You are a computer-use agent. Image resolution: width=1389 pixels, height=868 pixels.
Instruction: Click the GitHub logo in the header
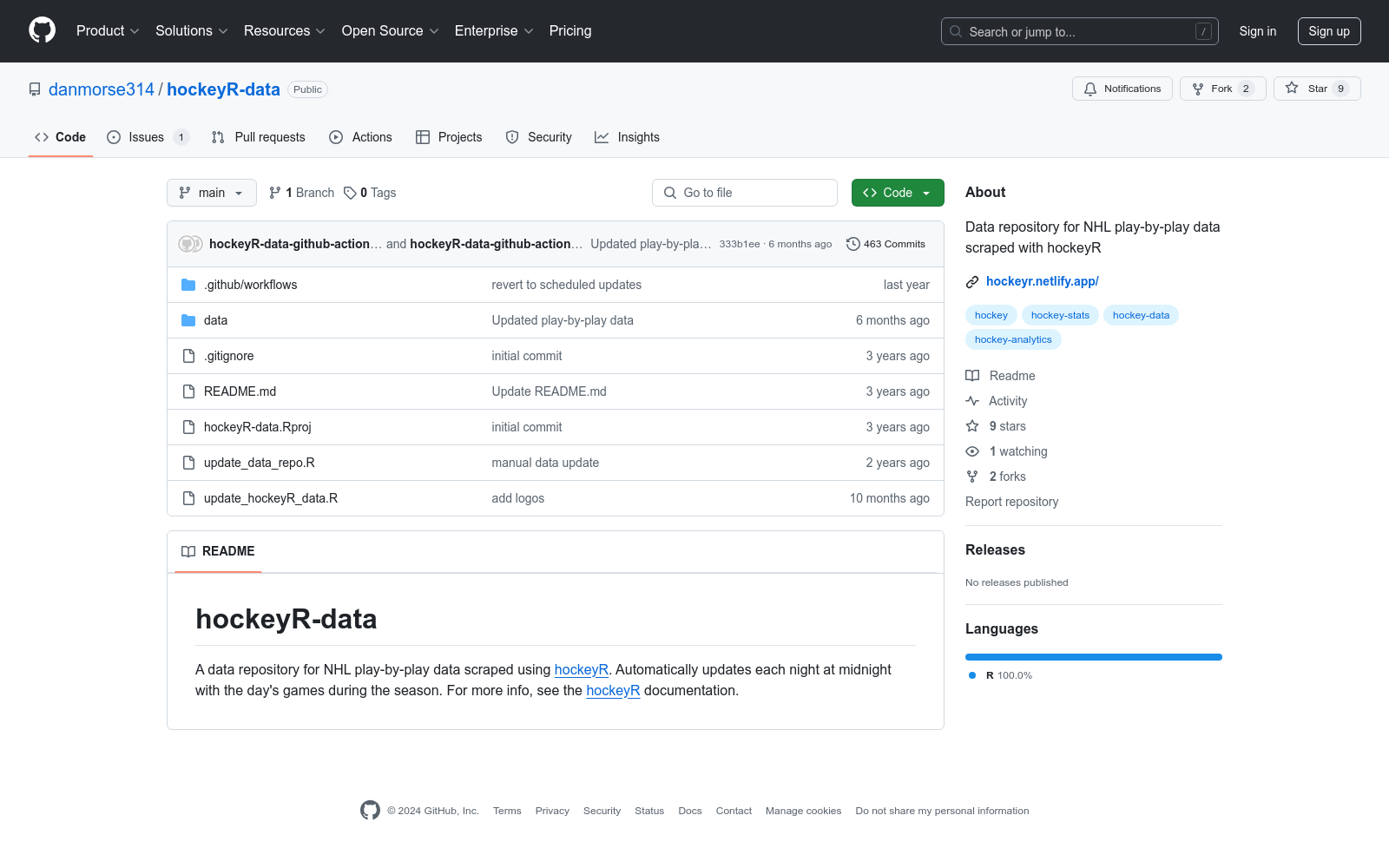(x=42, y=30)
